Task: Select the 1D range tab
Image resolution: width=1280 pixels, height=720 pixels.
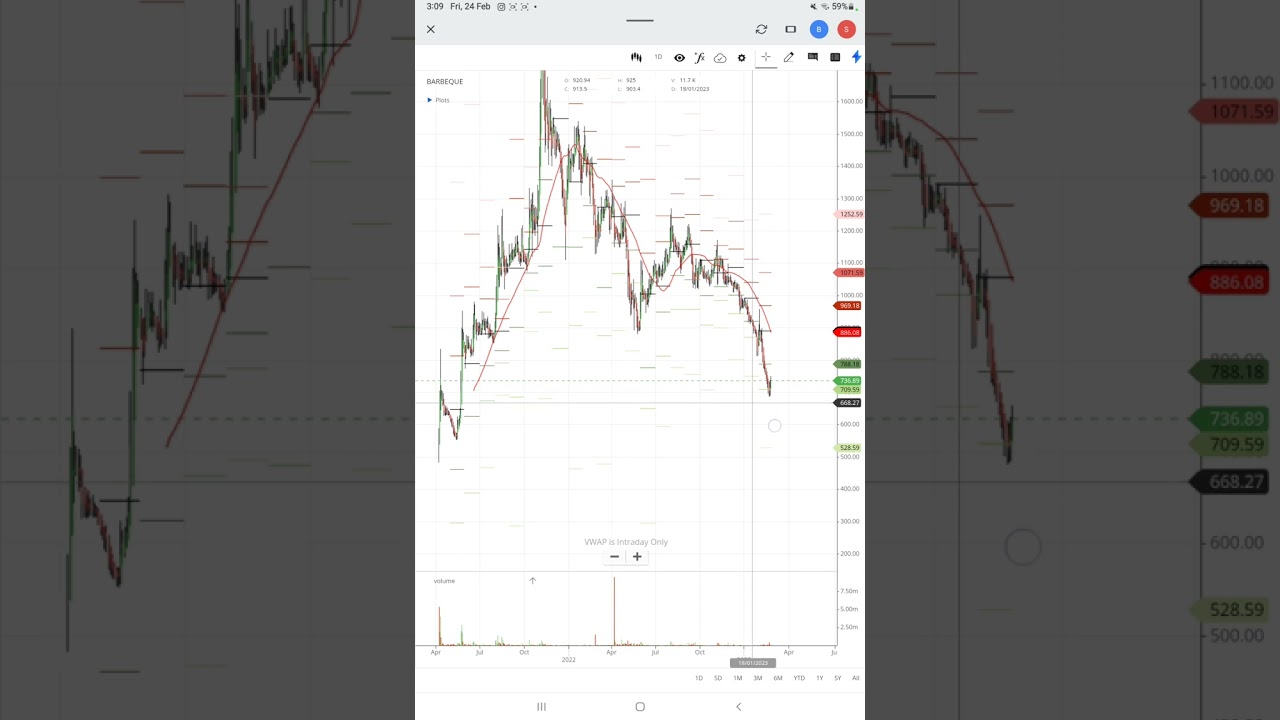Action: click(x=699, y=678)
